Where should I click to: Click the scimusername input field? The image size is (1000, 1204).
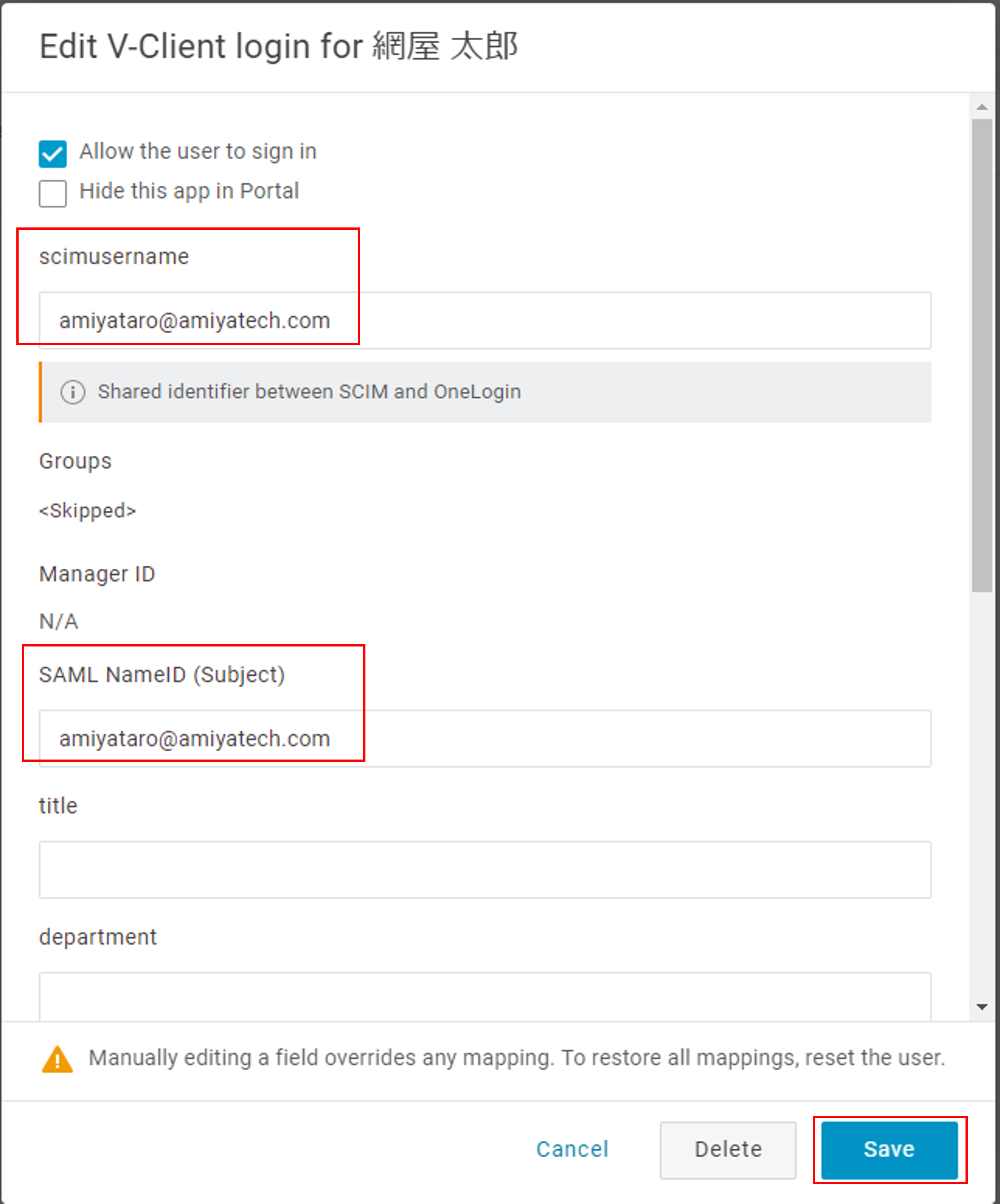485,321
